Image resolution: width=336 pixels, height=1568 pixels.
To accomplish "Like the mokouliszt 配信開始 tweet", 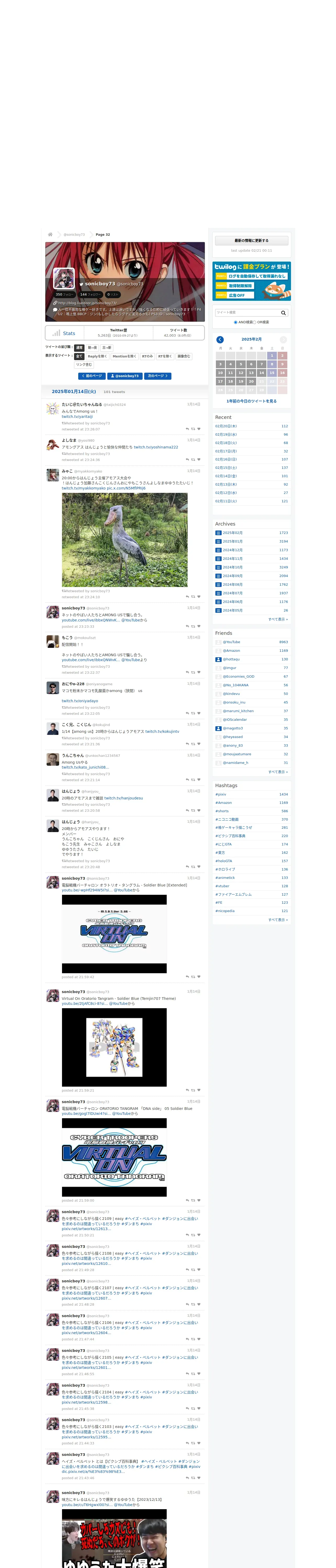I will (199, 673).
